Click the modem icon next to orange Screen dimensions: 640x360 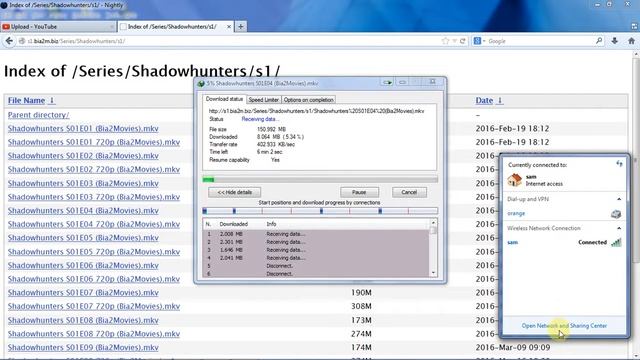point(616,214)
